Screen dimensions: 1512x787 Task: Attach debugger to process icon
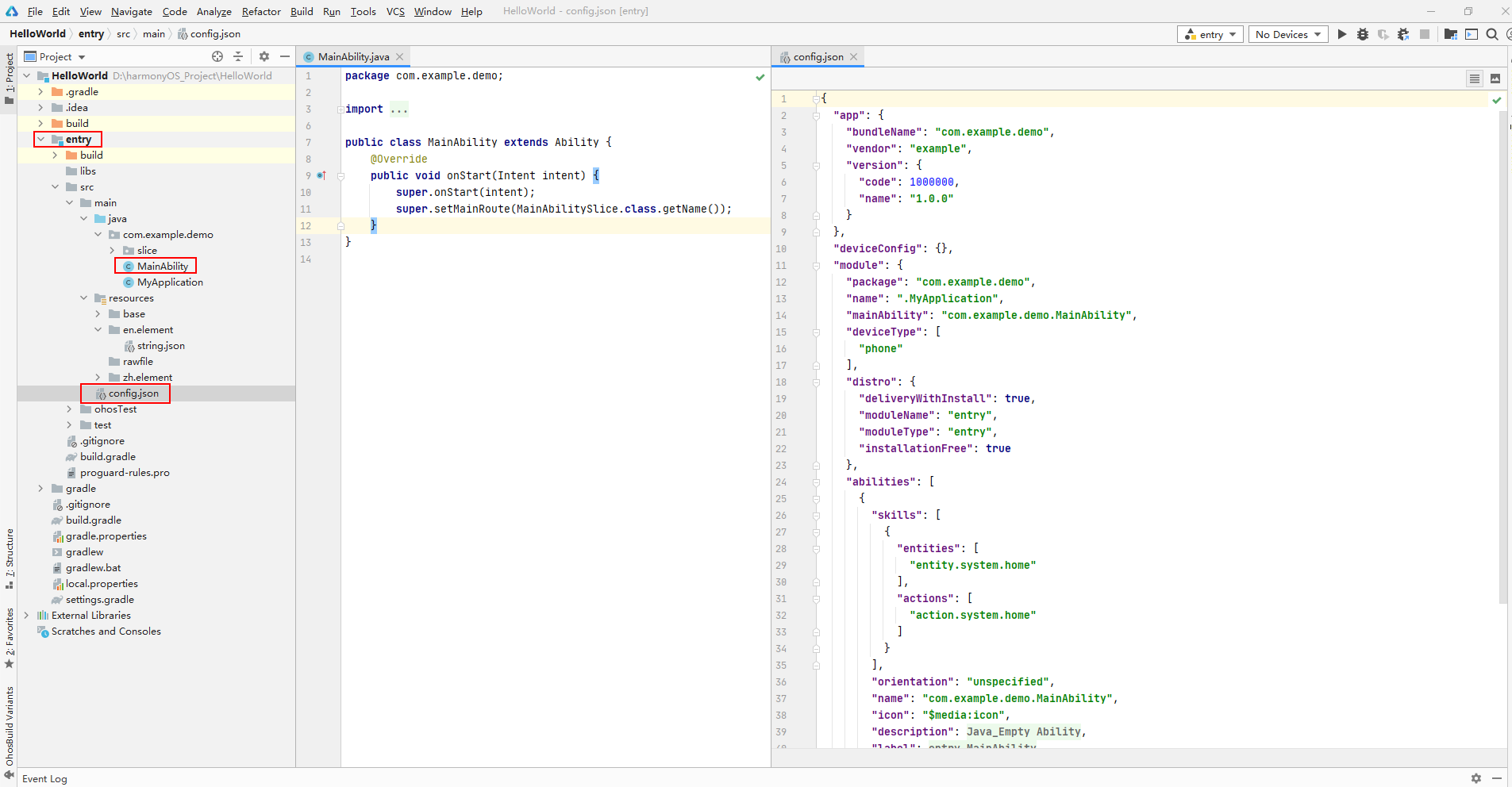tap(1403, 34)
